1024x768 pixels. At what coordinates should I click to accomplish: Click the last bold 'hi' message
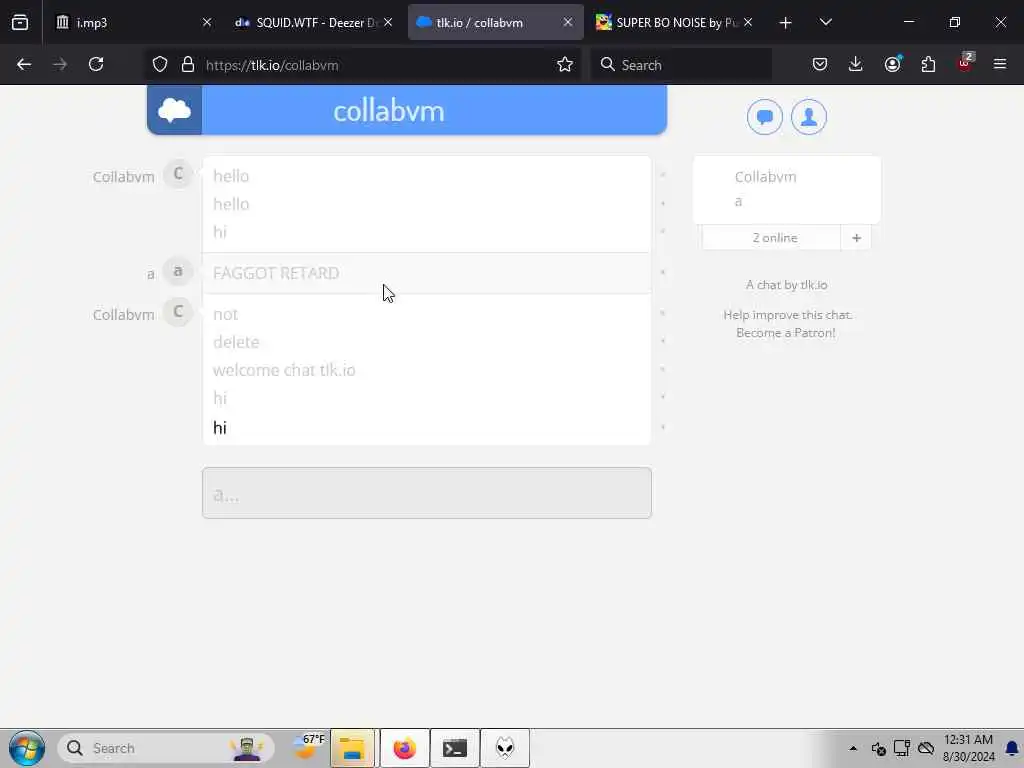coord(220,428)
